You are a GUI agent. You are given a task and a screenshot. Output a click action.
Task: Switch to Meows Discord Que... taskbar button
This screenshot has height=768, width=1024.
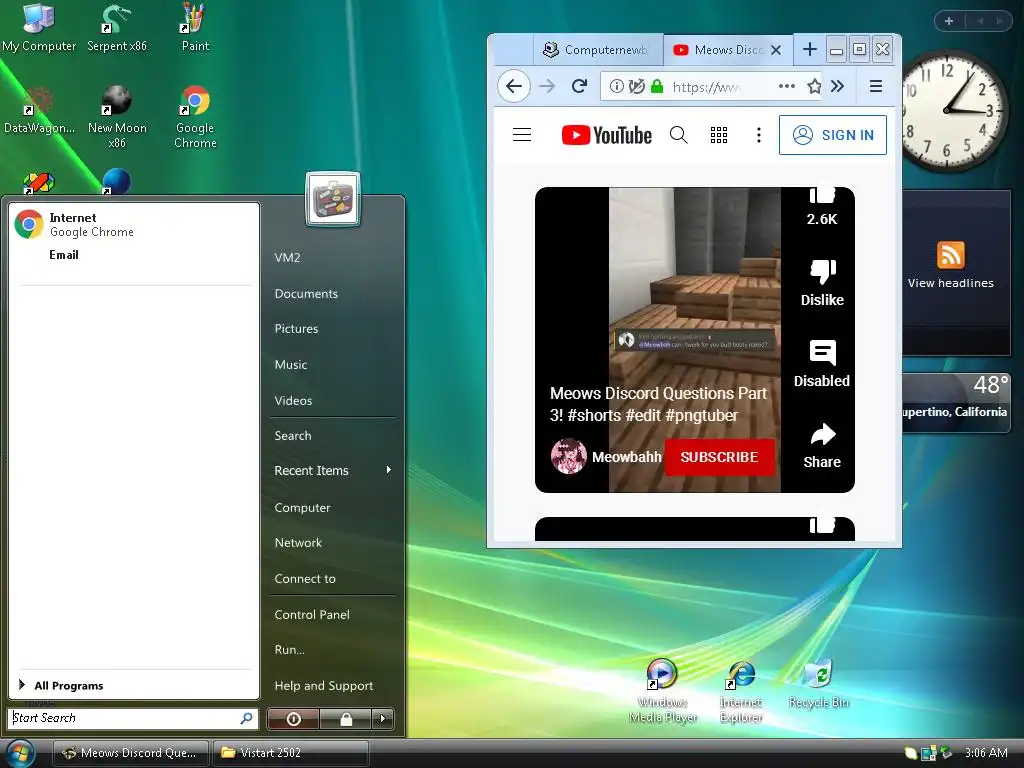pyautogui.click(x=130, y=753)
